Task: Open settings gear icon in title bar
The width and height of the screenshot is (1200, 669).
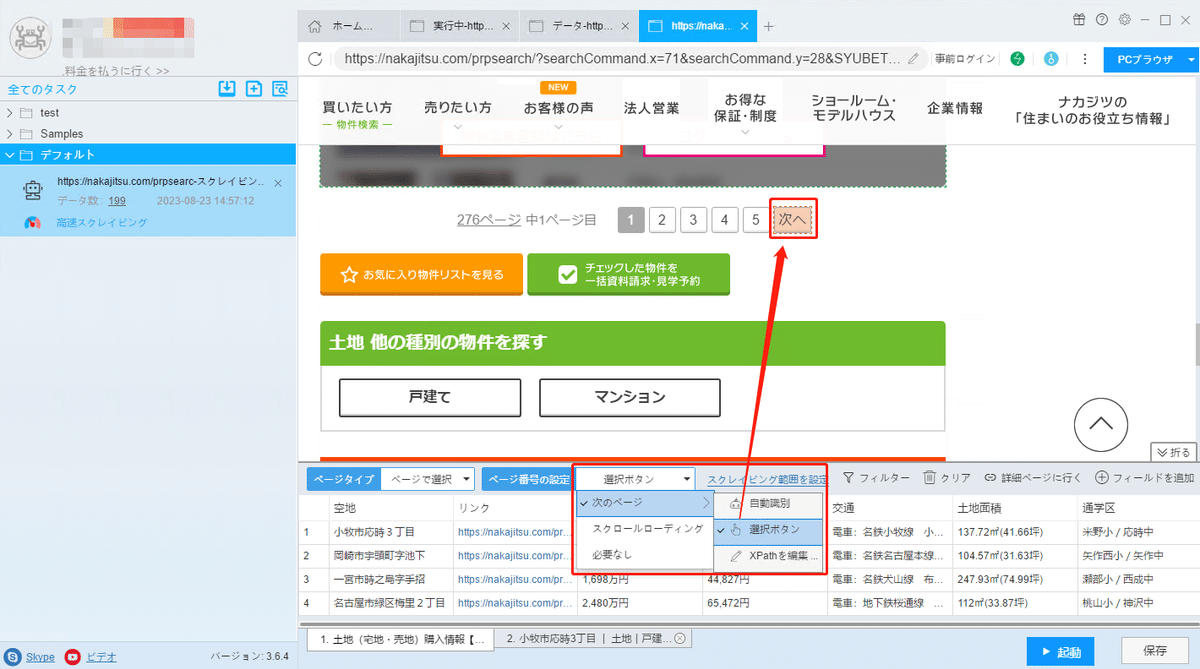Action: (1125, 19)
